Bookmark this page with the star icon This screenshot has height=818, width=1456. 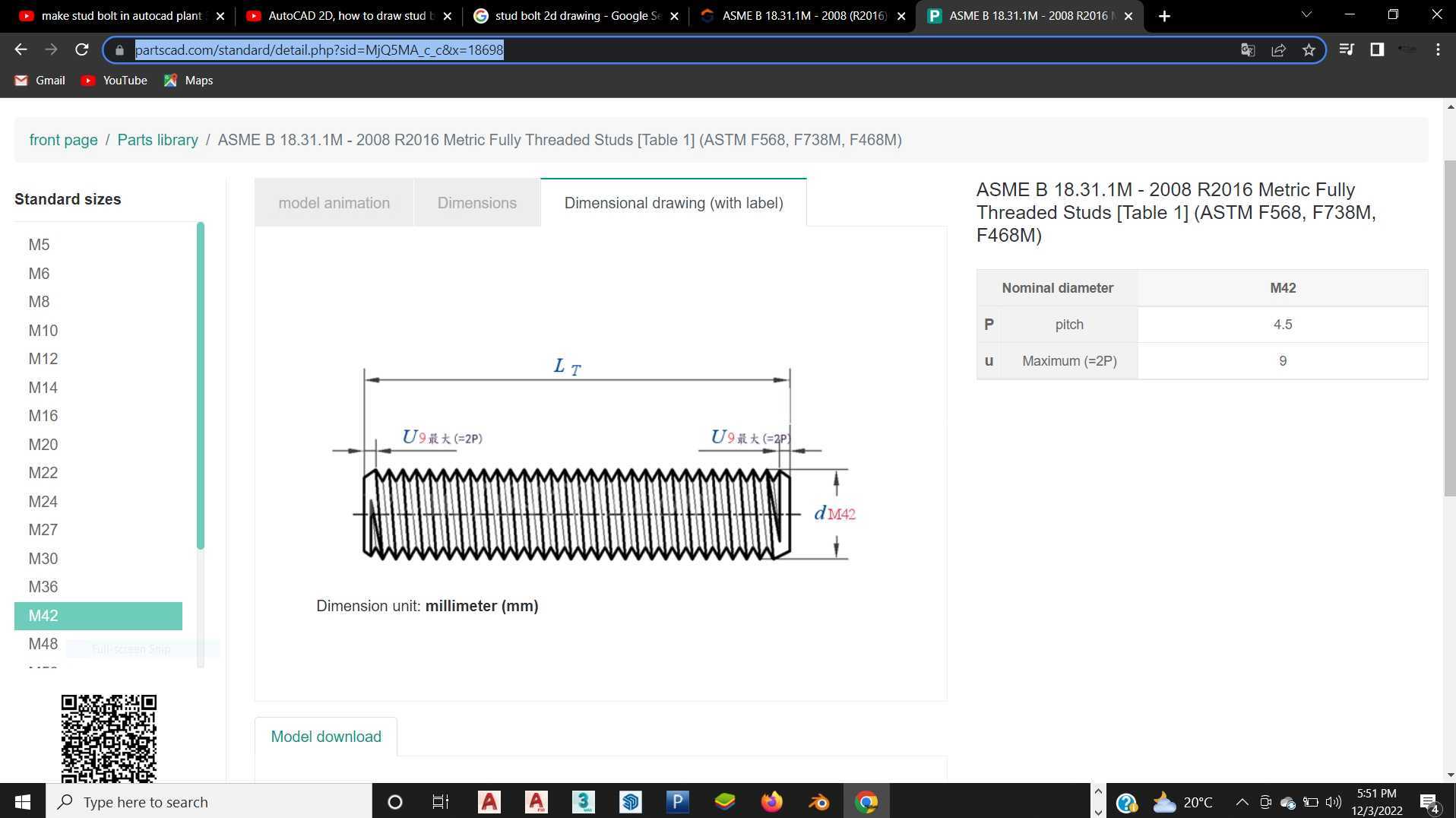pyautogui.click(x=1309, y=50)
